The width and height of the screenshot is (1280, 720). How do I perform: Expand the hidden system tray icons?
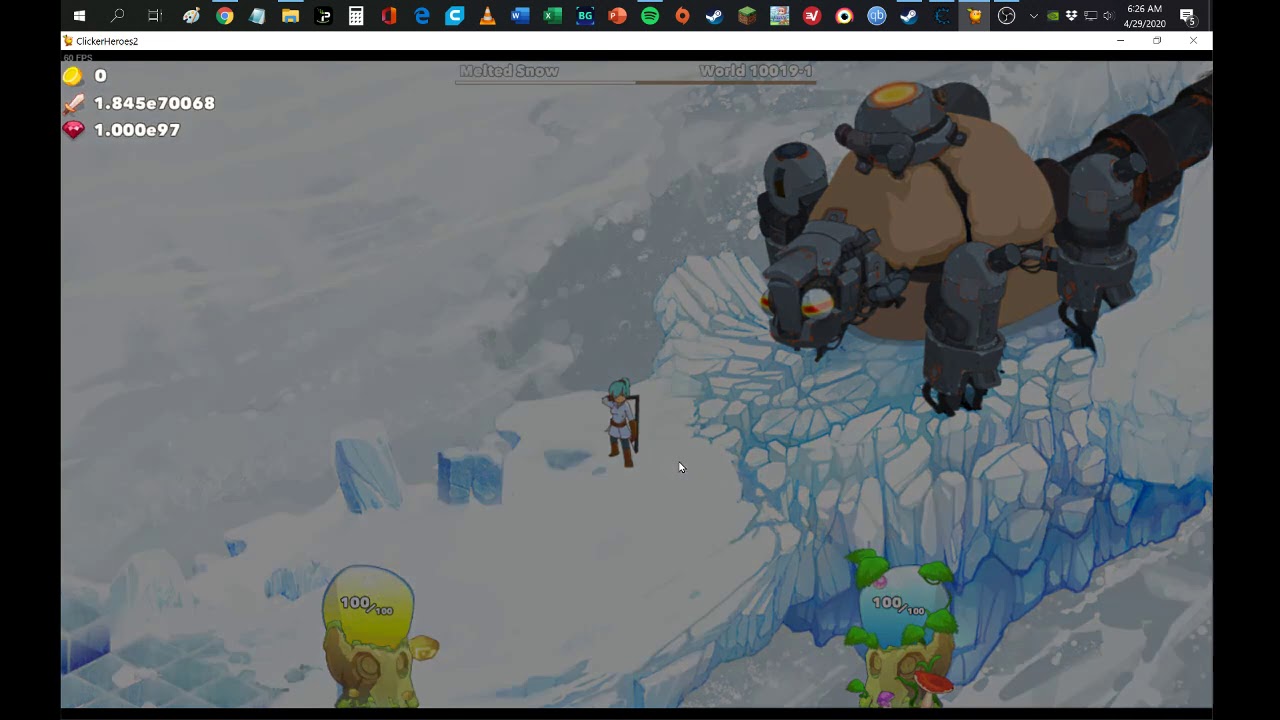tap(1034, 16)
